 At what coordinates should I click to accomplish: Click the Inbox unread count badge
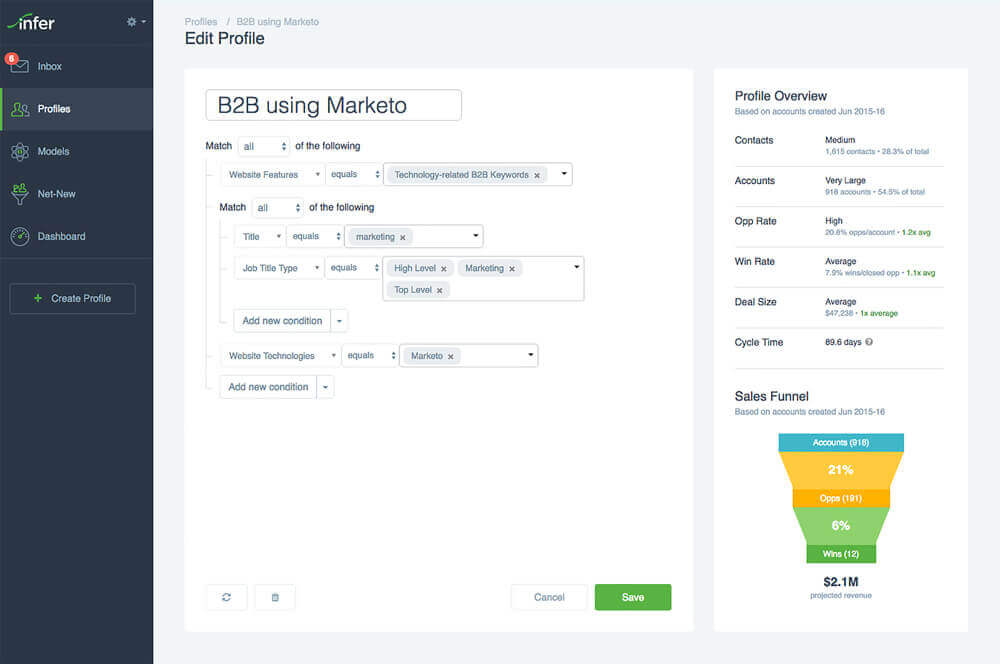(x=11, y=59)
